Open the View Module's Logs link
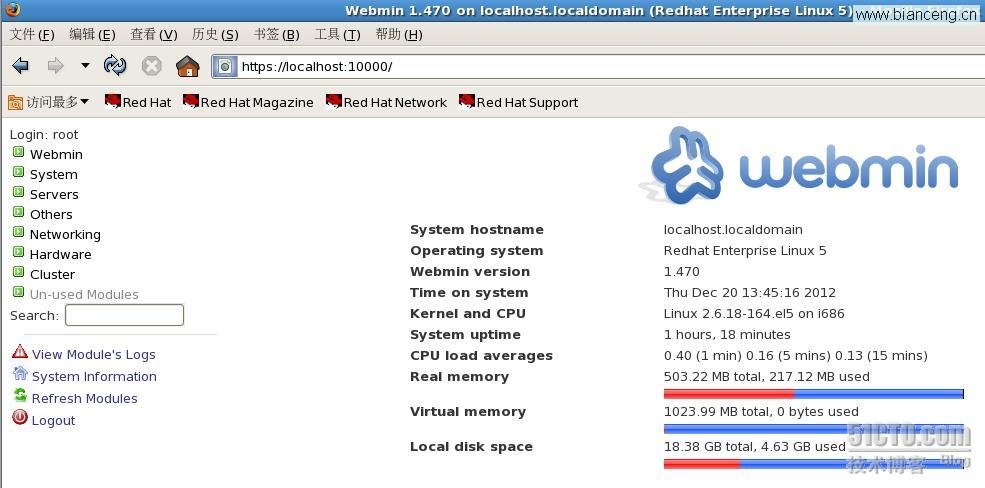Image resolution: width=985 pixels, height=488 pixels. coord(94,355)
